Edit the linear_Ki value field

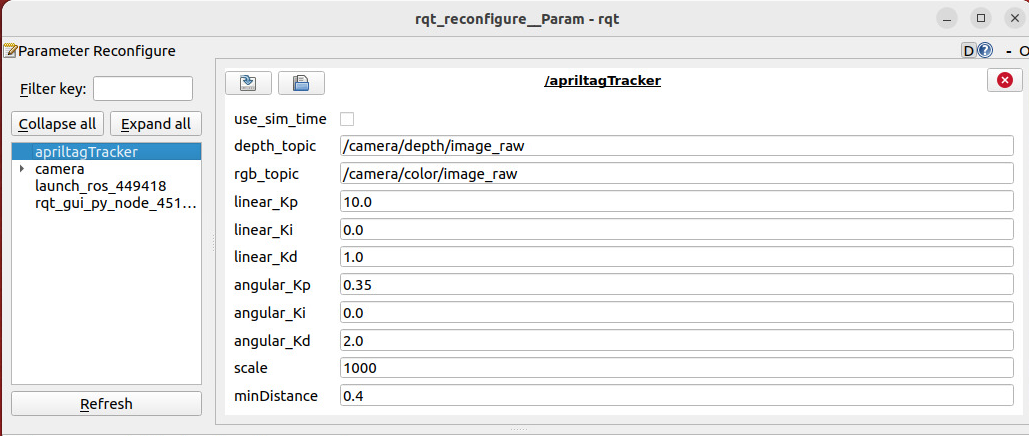coord(677,230)
